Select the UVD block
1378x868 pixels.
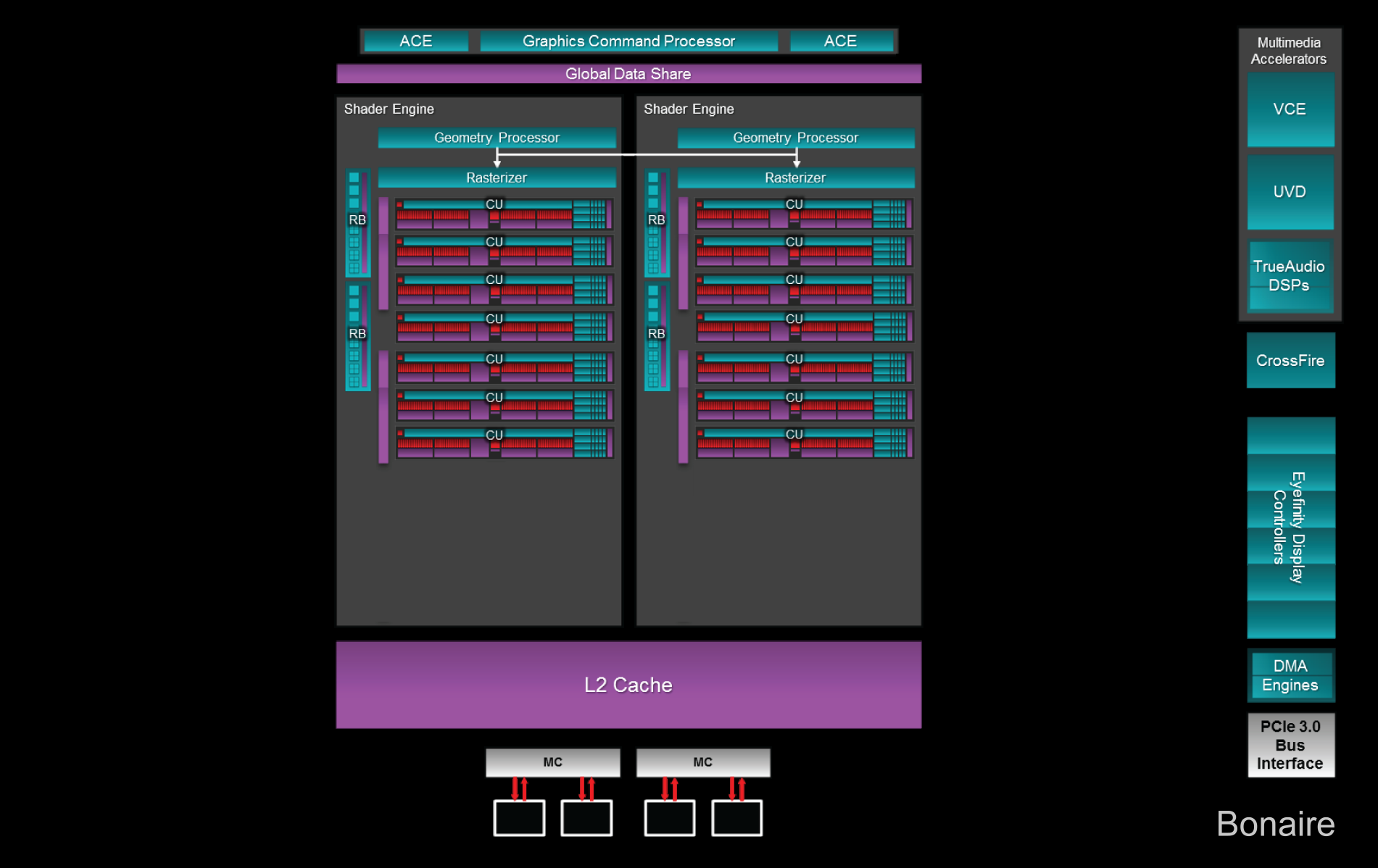(x=1290, y=192)
